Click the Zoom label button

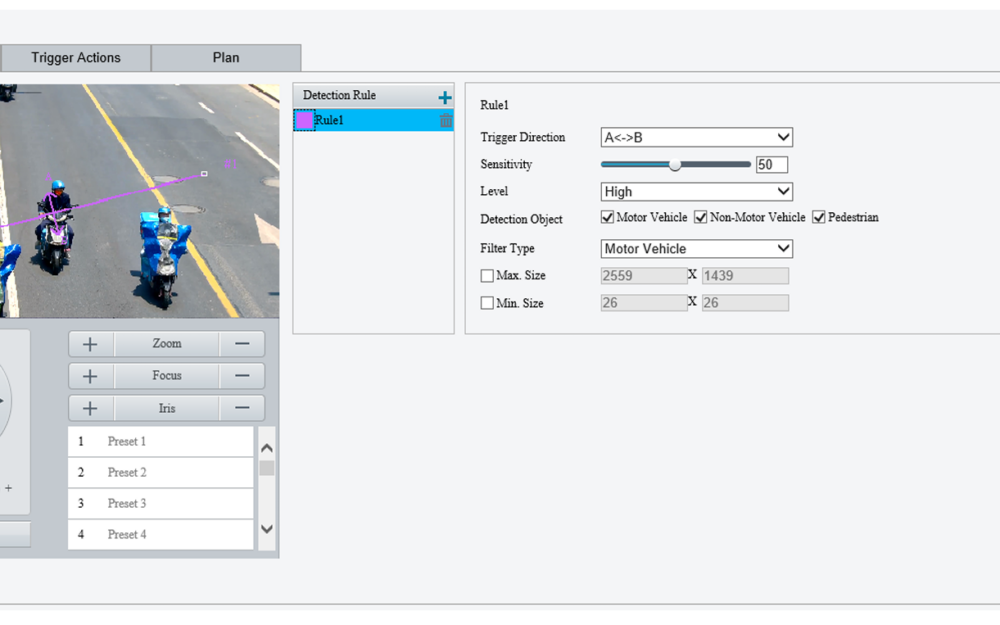pyautogui.click(x=167, y=344)
